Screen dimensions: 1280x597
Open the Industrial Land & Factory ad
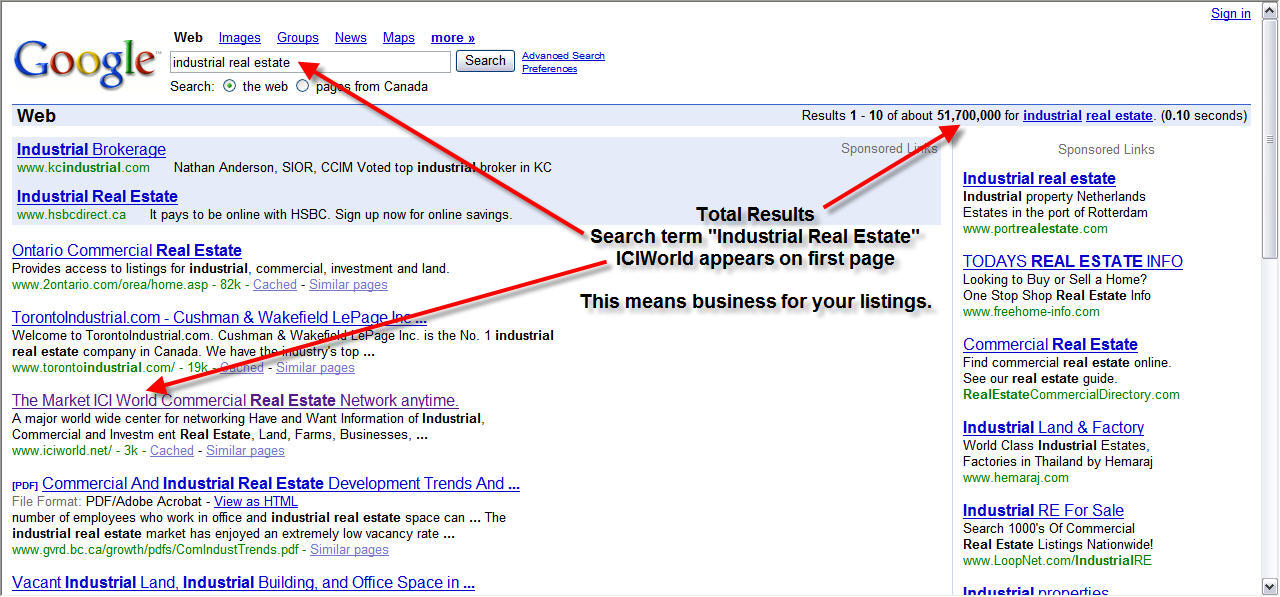coord(1053,428)
